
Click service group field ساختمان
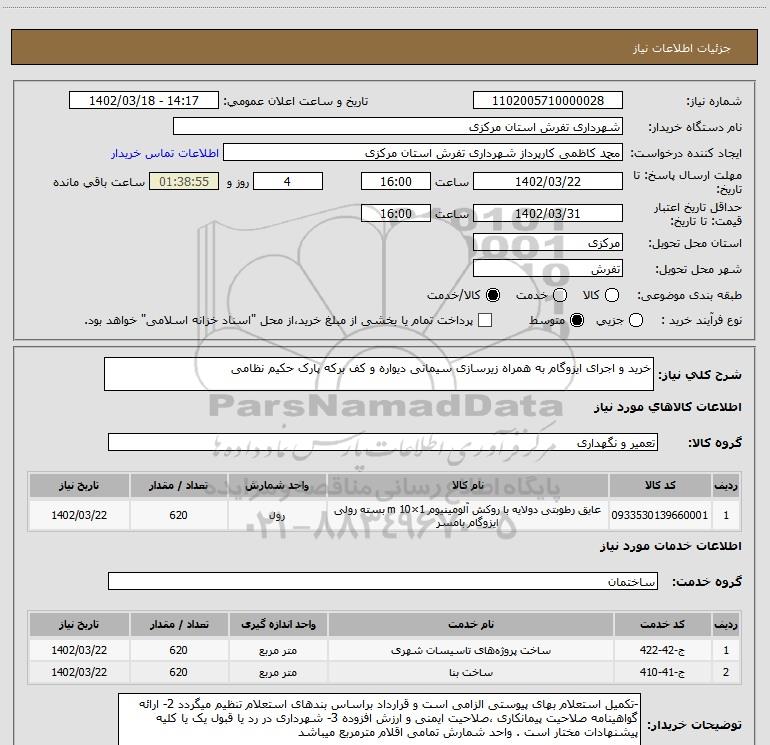(x=383, y=581)
